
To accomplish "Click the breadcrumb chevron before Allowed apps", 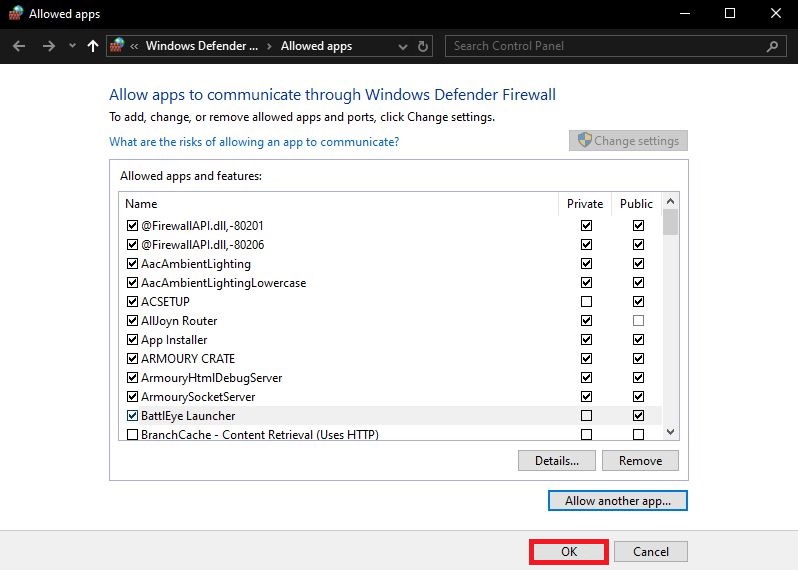I will point(269,46).
